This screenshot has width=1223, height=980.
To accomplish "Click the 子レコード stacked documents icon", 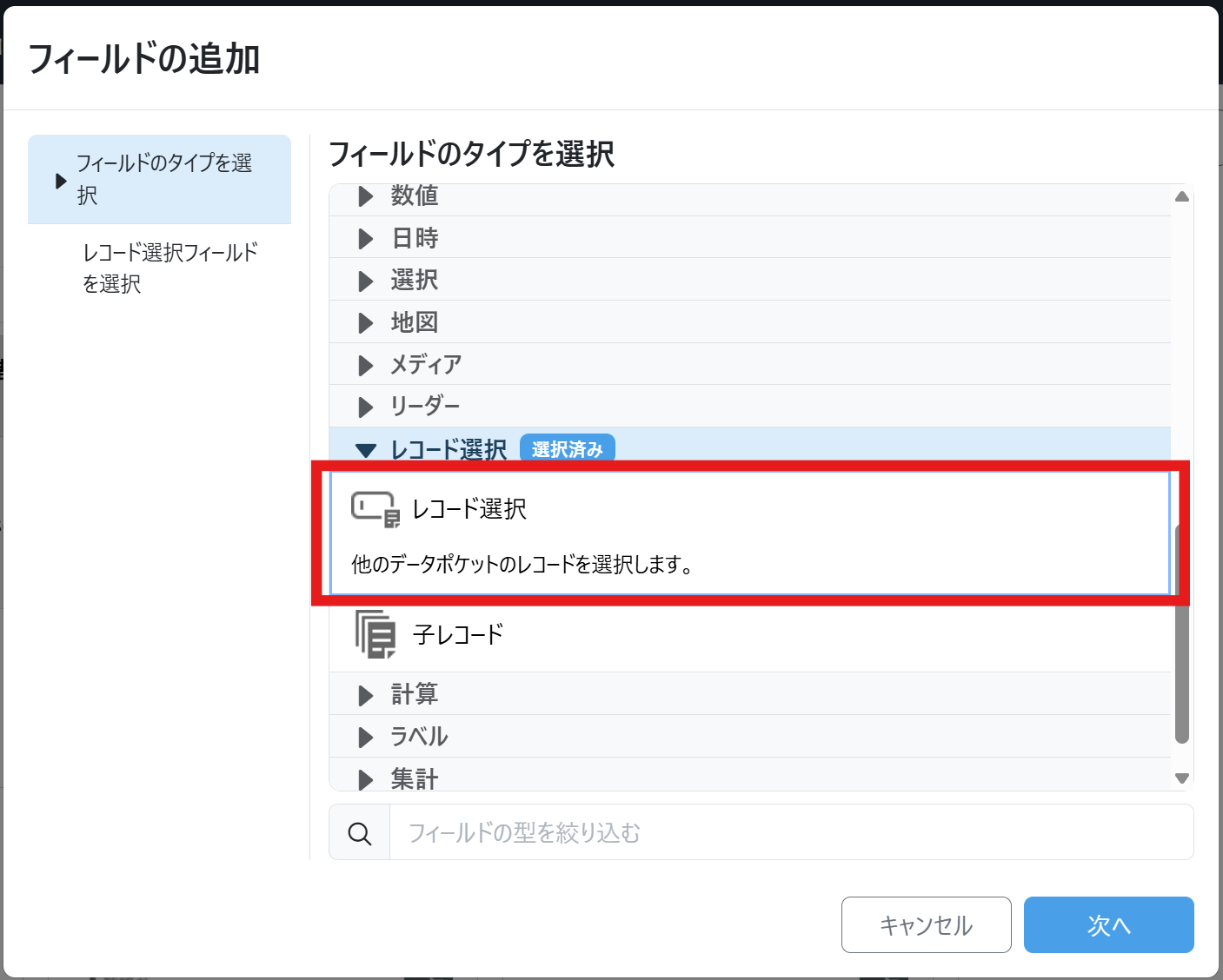I will point(375,633).
